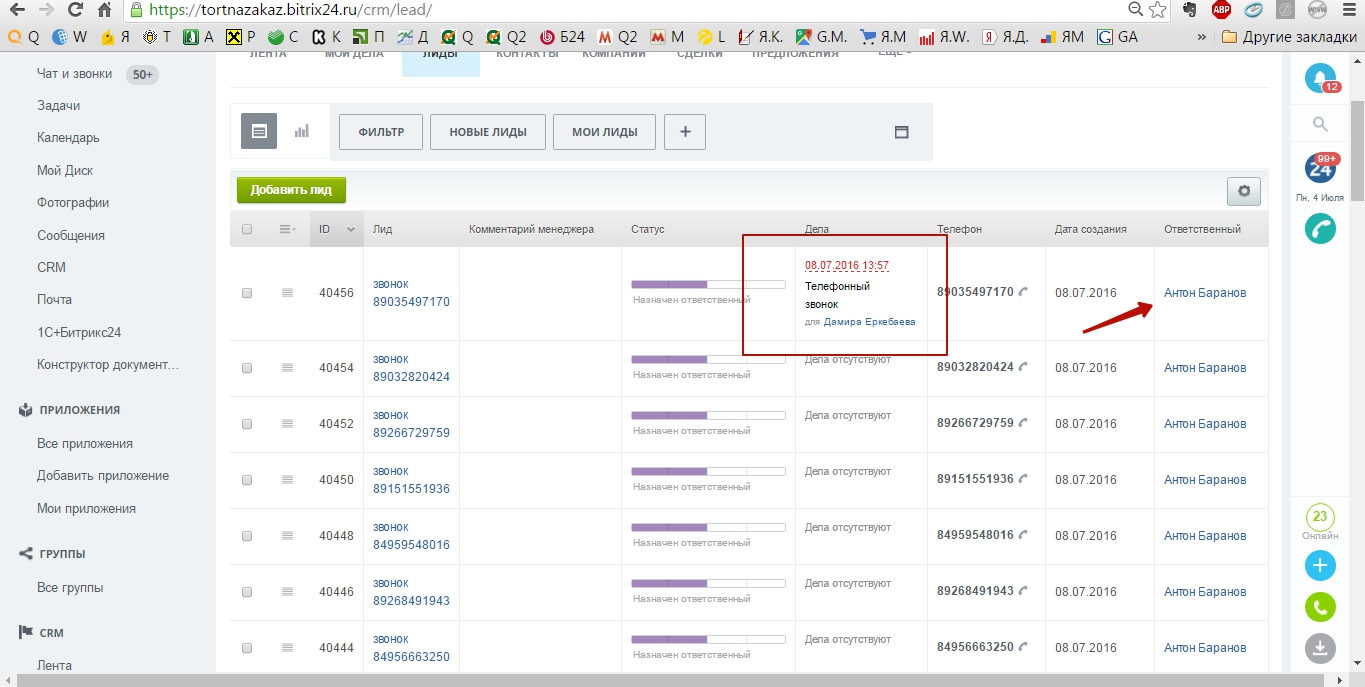Open row actions menu for lead 40454
The height and width of the screenshot is (687, 1365).
click(x=288, y=367)
